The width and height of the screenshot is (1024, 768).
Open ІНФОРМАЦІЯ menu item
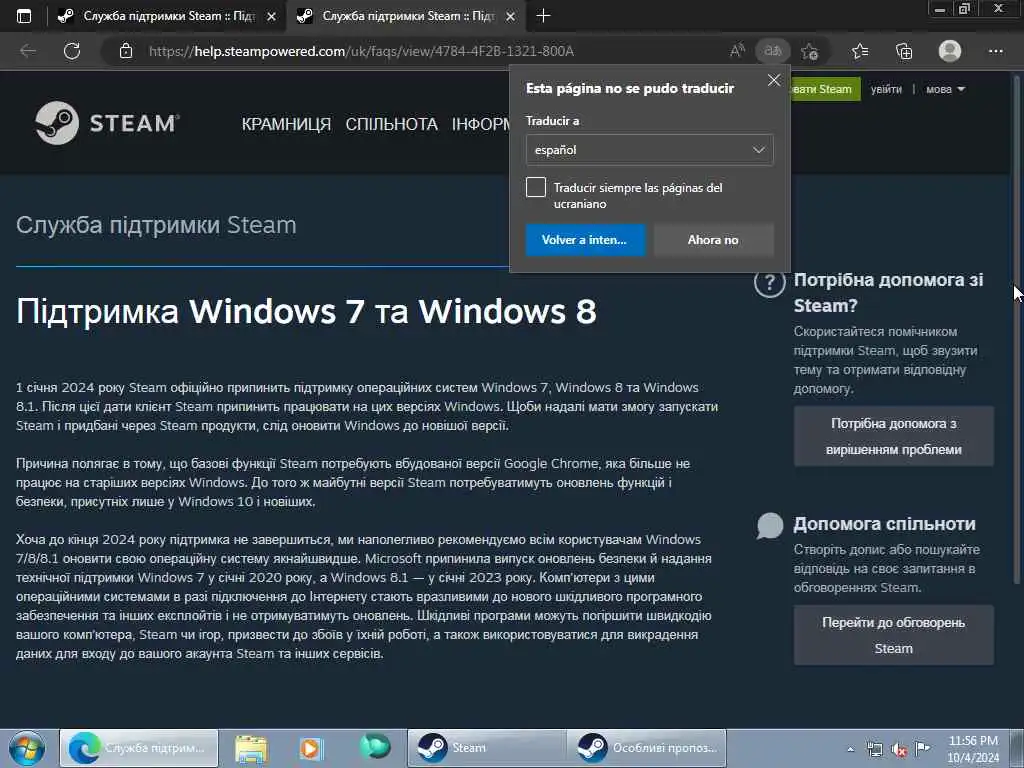[480, 124]
